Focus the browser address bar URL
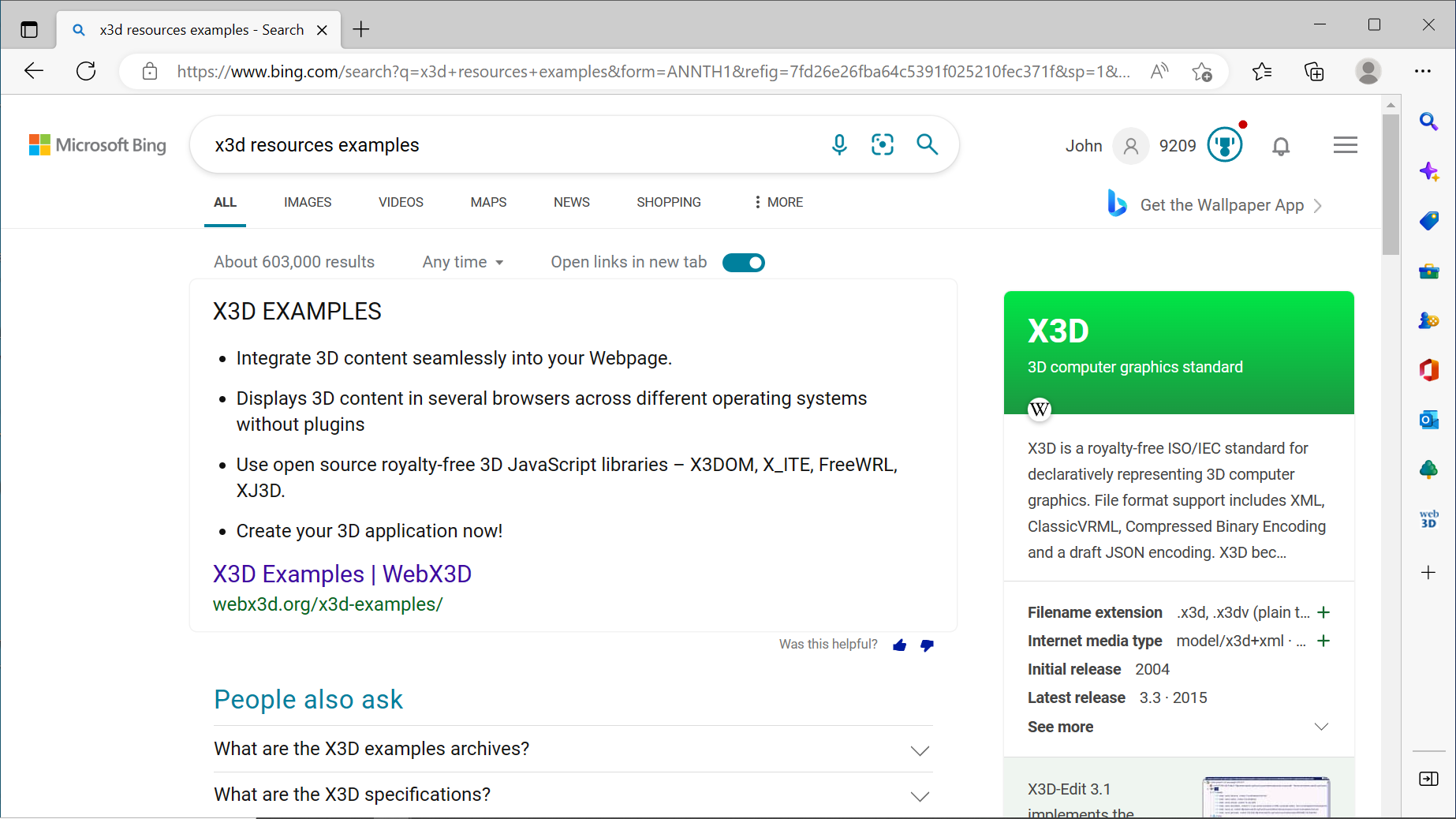The image size is (1456, 819). [653, 72]
